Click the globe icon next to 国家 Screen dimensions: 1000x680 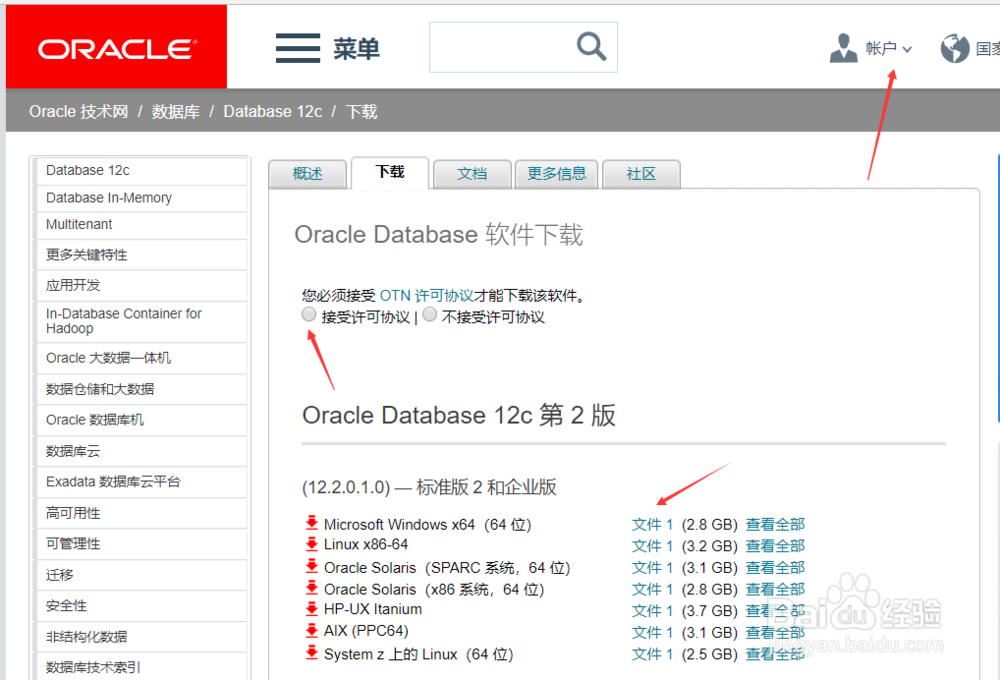click(x=954, y=47)
